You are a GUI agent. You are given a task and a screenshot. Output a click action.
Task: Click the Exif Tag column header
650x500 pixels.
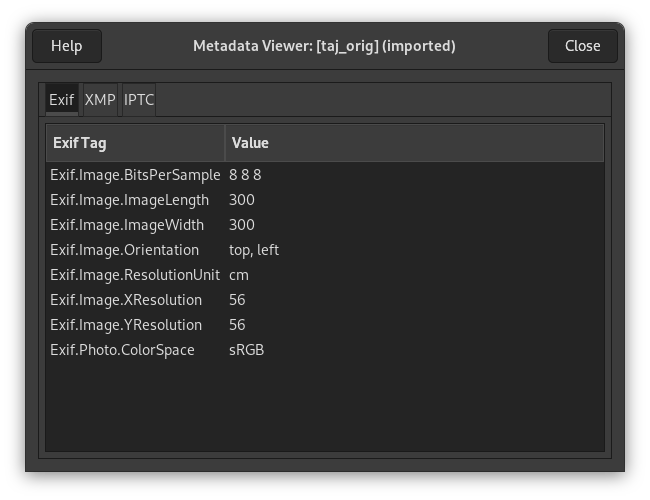coord(135,143)
